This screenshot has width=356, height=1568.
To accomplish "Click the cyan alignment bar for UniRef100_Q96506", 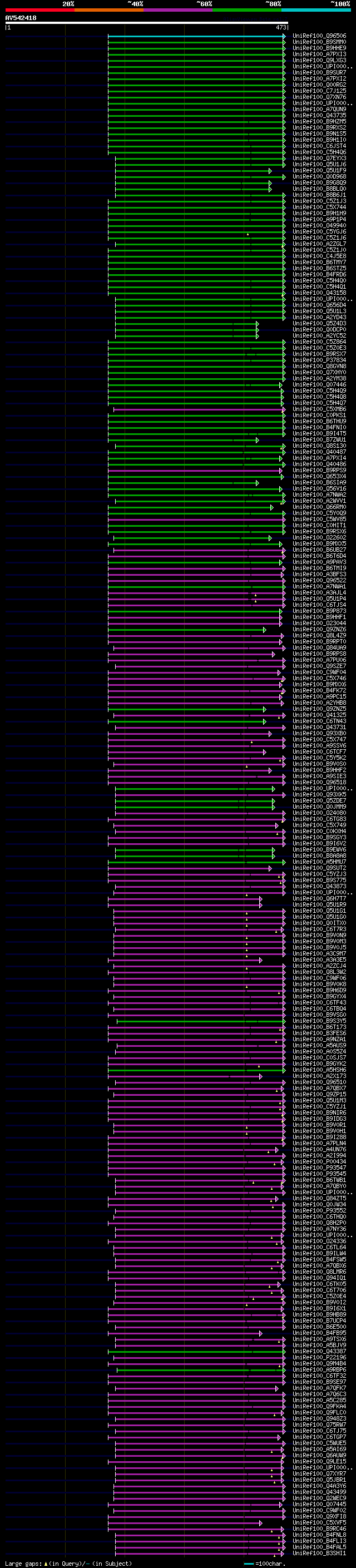I will pyautogui.click(x=196, y=36).
